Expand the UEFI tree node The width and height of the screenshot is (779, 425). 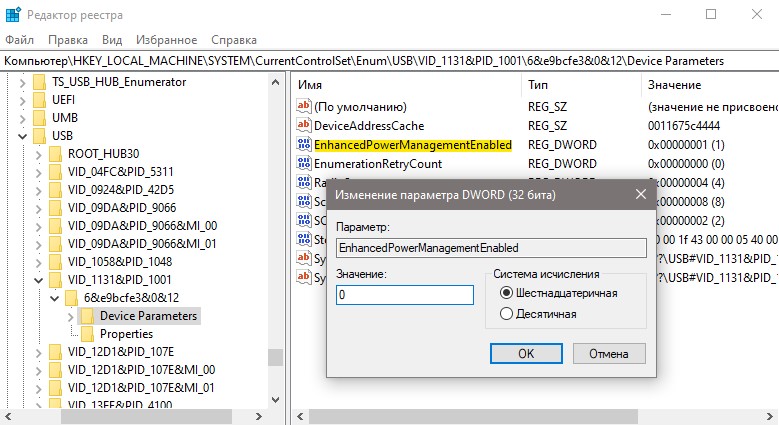(x=22, y=100)
